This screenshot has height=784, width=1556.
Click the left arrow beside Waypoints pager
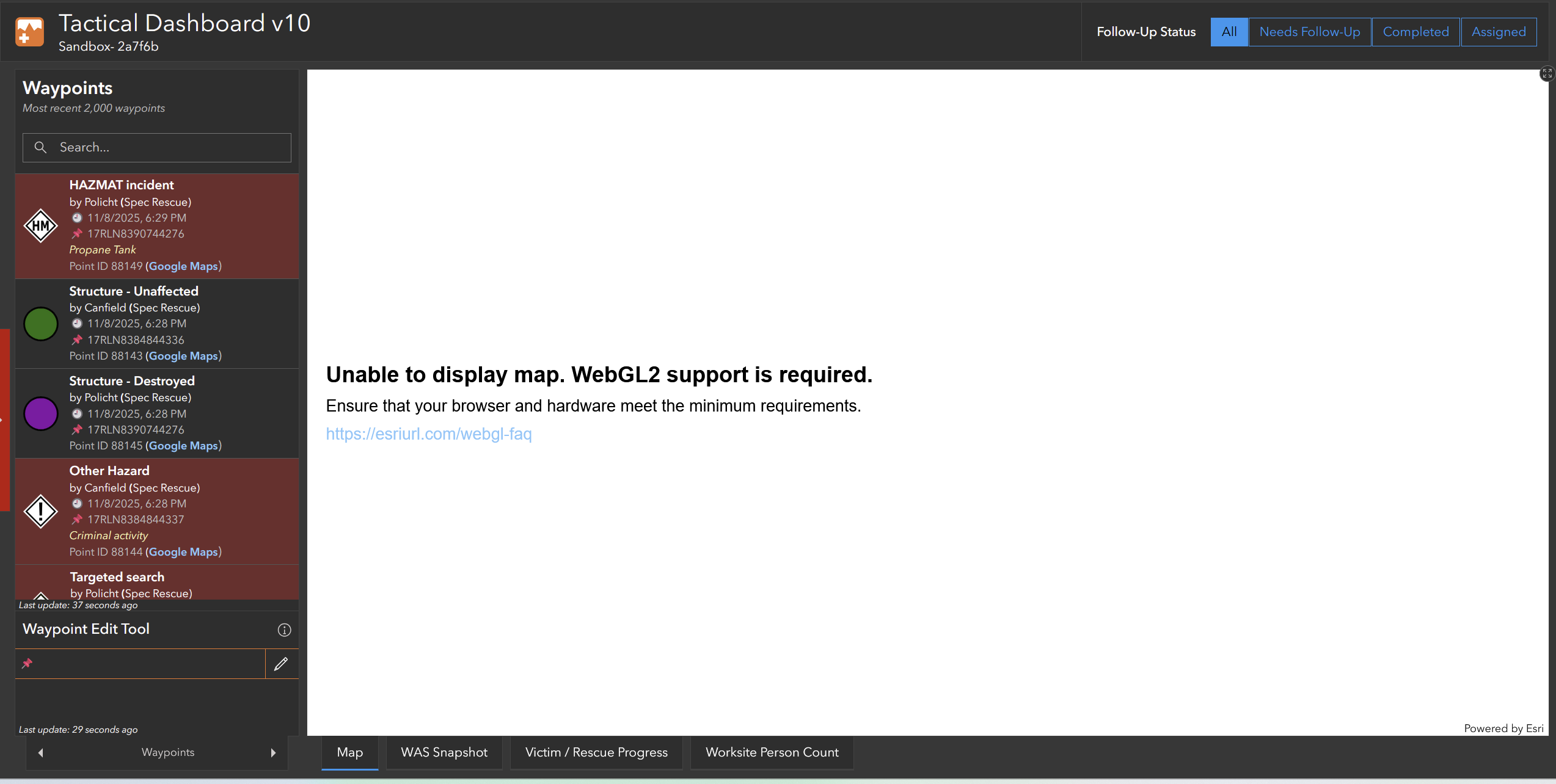[x=40, y=752]
